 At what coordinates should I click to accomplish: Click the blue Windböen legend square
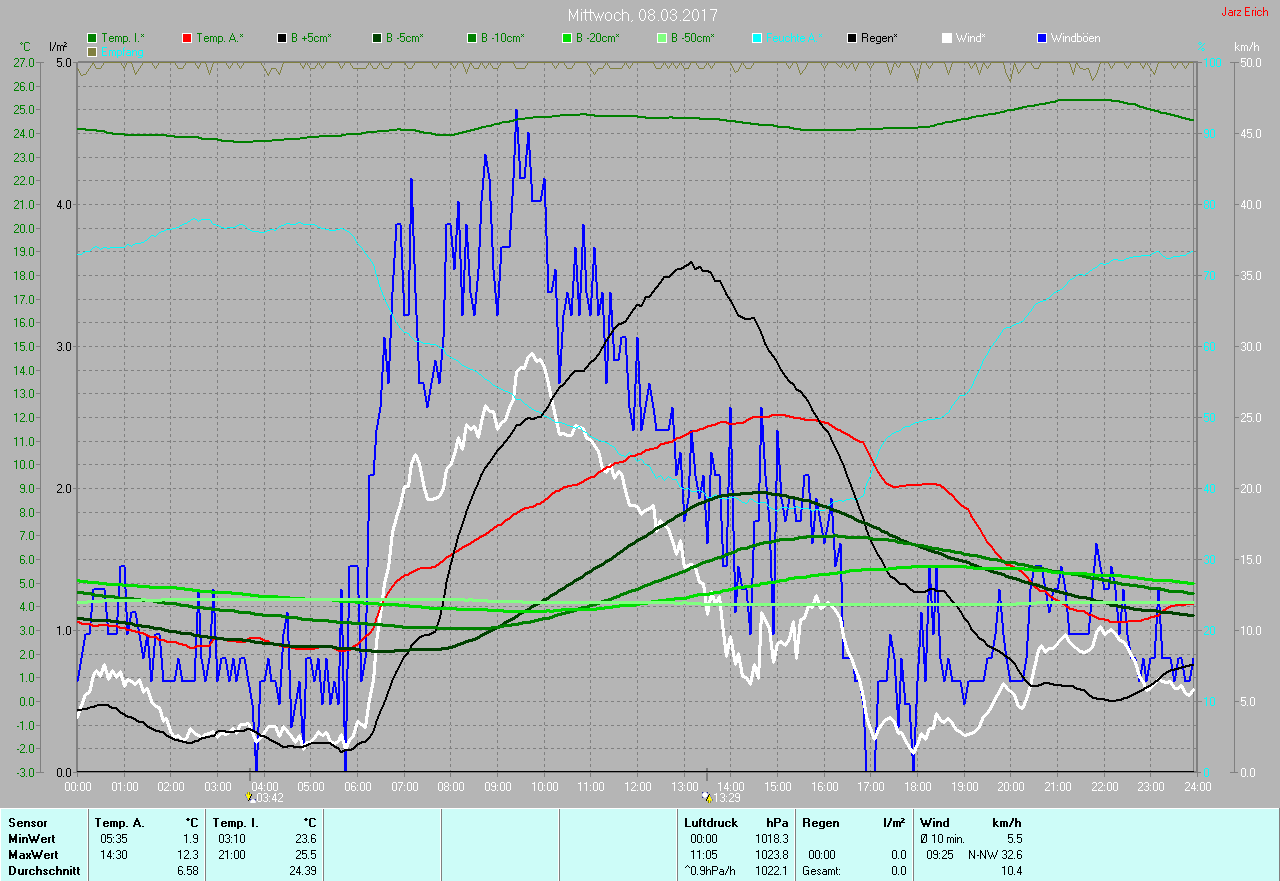point(1042,38)
